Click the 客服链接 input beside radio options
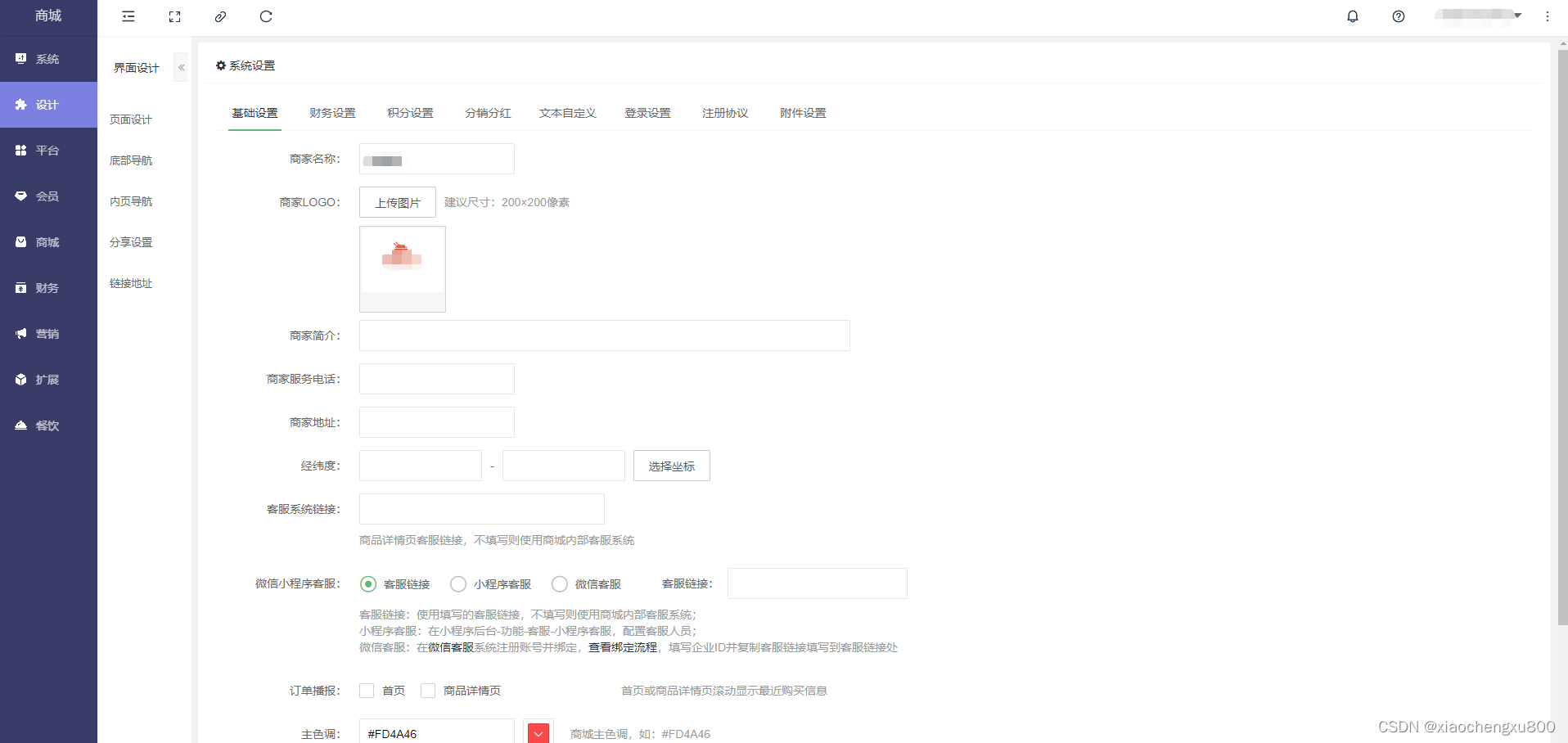The image size is (1568, 743). [x=818, y=583]
